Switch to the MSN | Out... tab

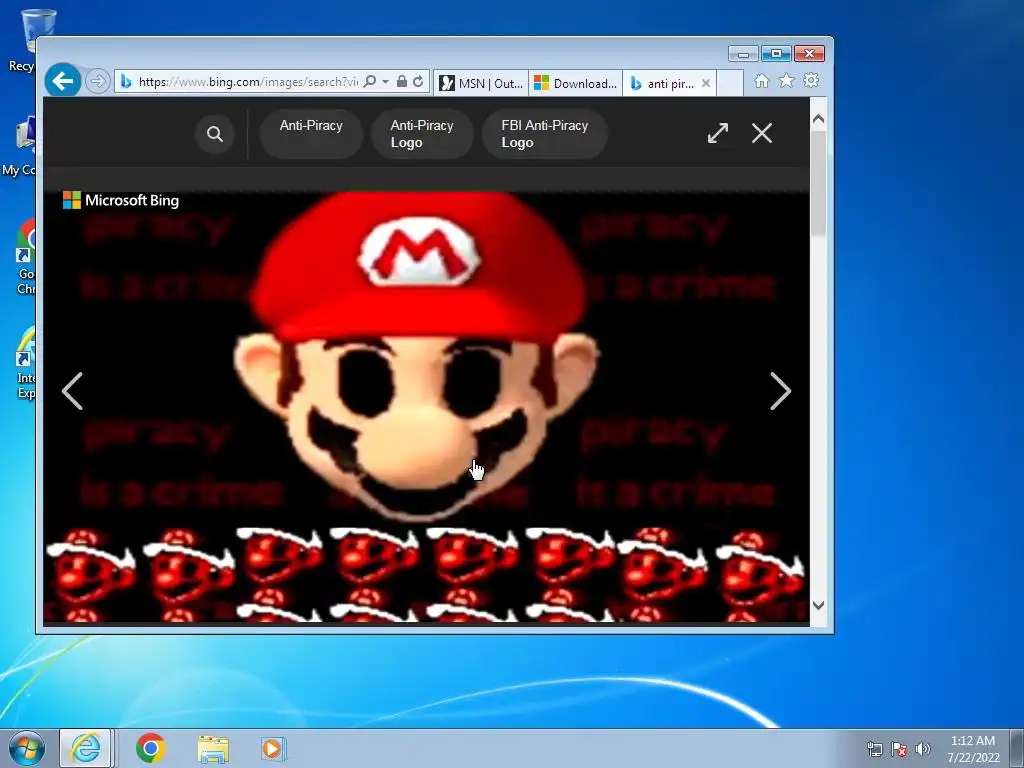point(481,83)
